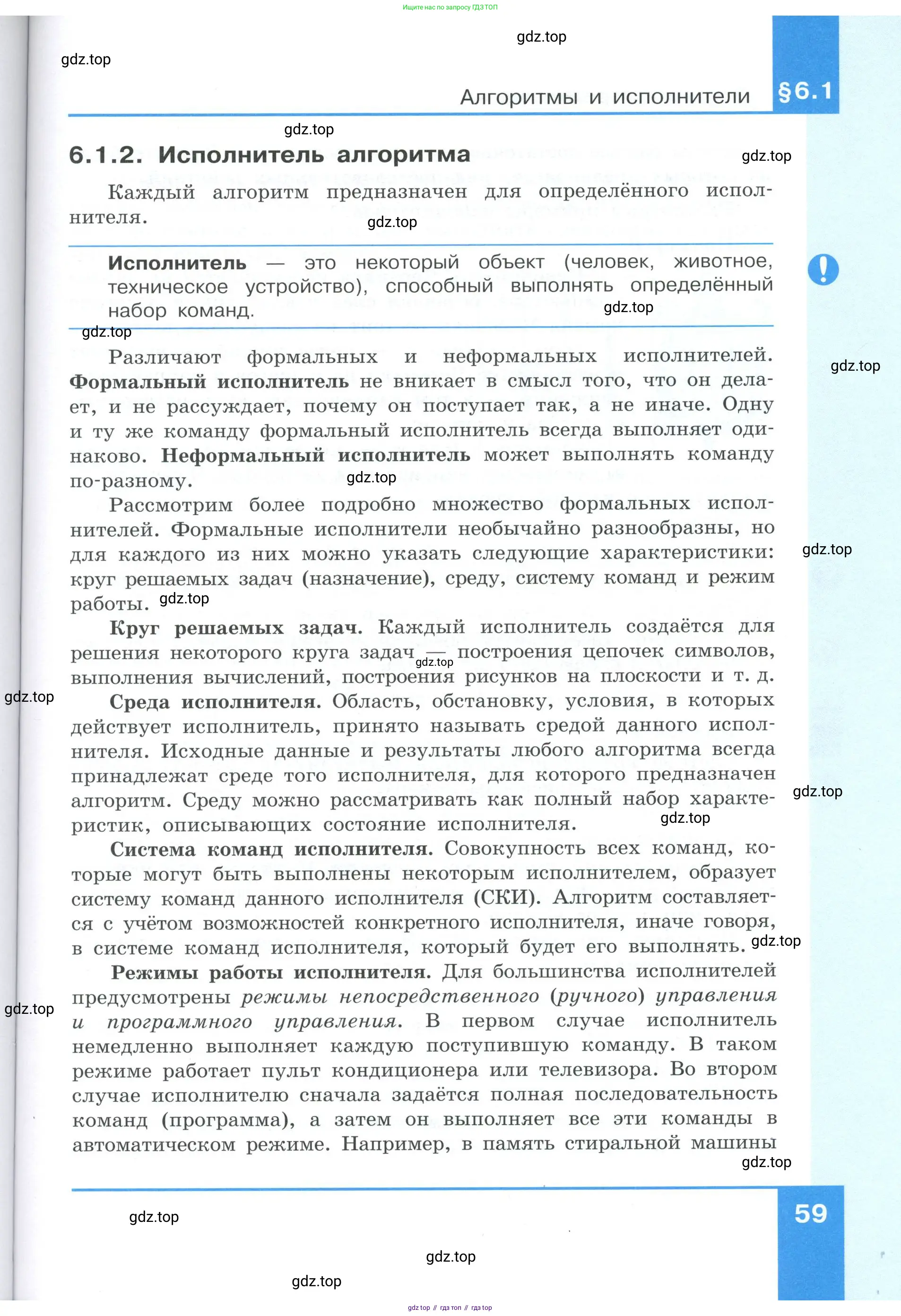Click bold subheading 'Система команд исполнителя.'
The height and width of the screenshot is (1316, 901).
pyautogui.click(x=272, y=849)
